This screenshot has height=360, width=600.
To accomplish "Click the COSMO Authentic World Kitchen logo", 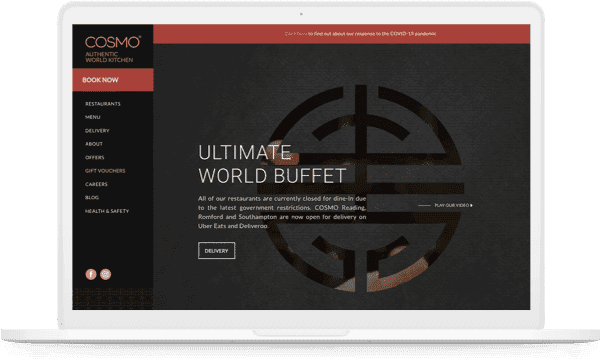I will point(112,49).
